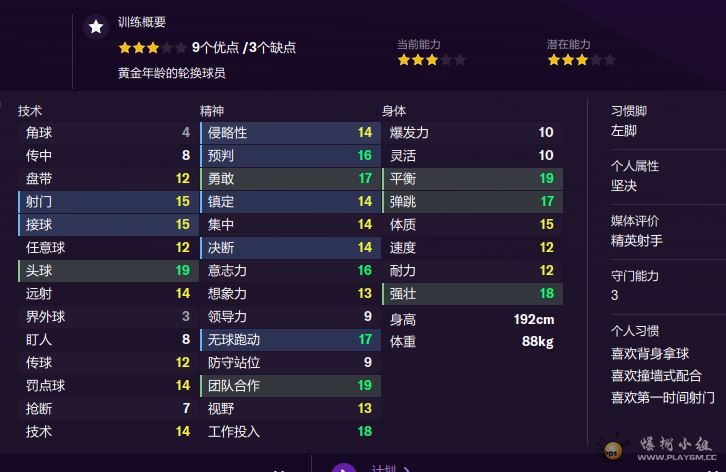Screen dimensions: 726x472
Task: Click the 9个优点 pros text
Action: coord(215,47)
